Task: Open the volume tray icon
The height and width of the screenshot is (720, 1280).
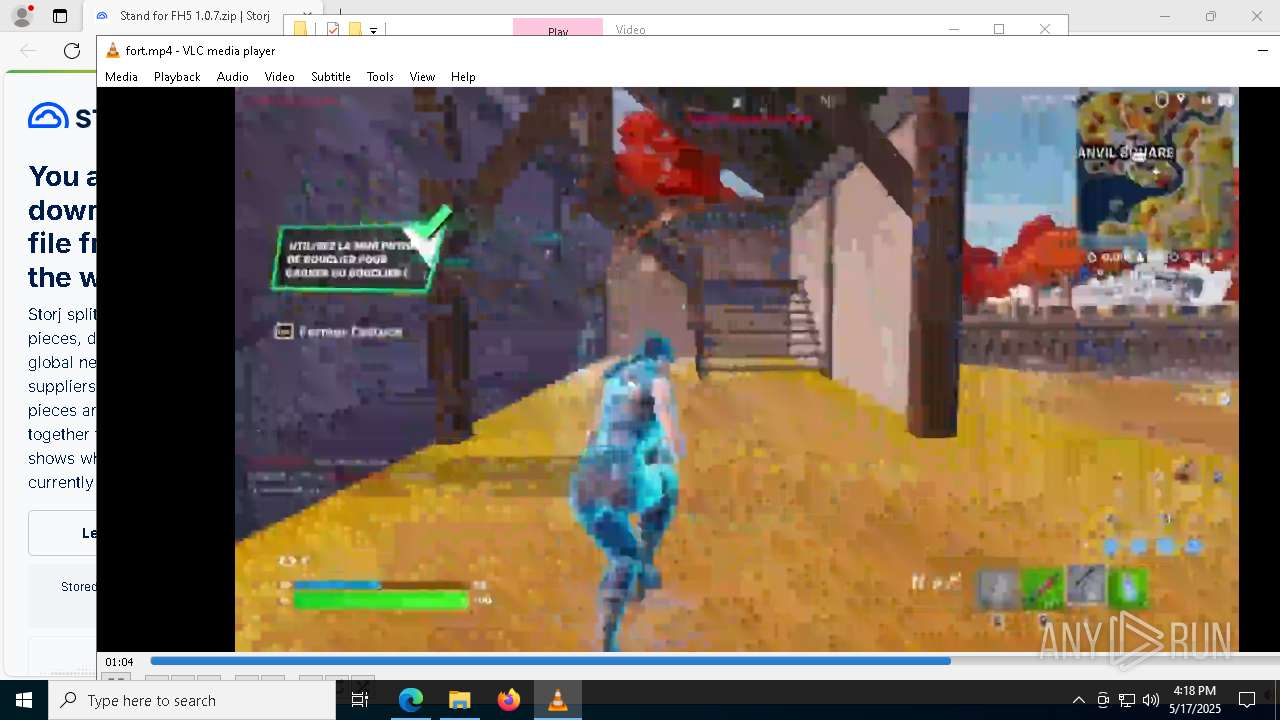Action: [1151, 700]
